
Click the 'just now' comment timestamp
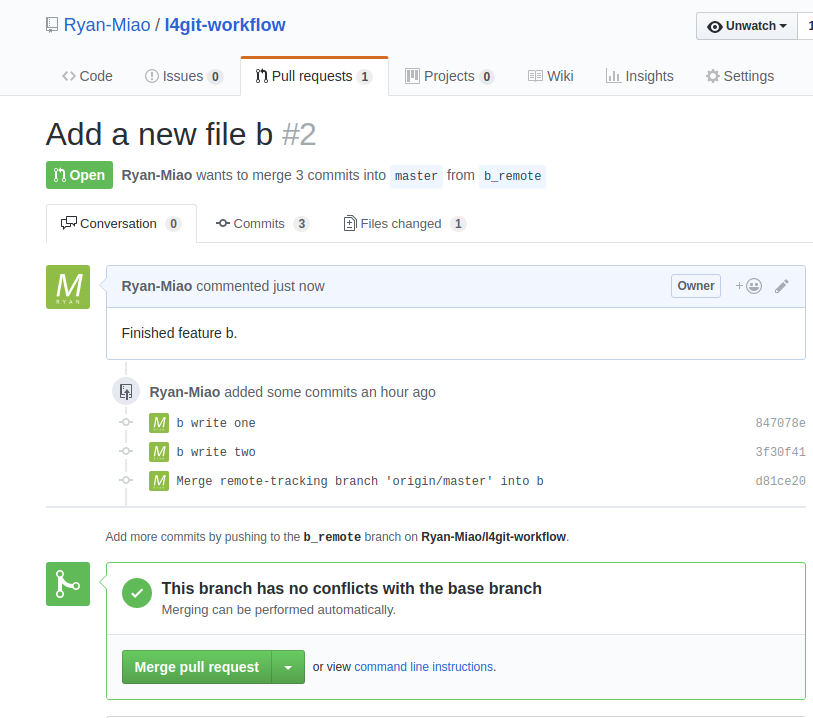tap(299, 286)
